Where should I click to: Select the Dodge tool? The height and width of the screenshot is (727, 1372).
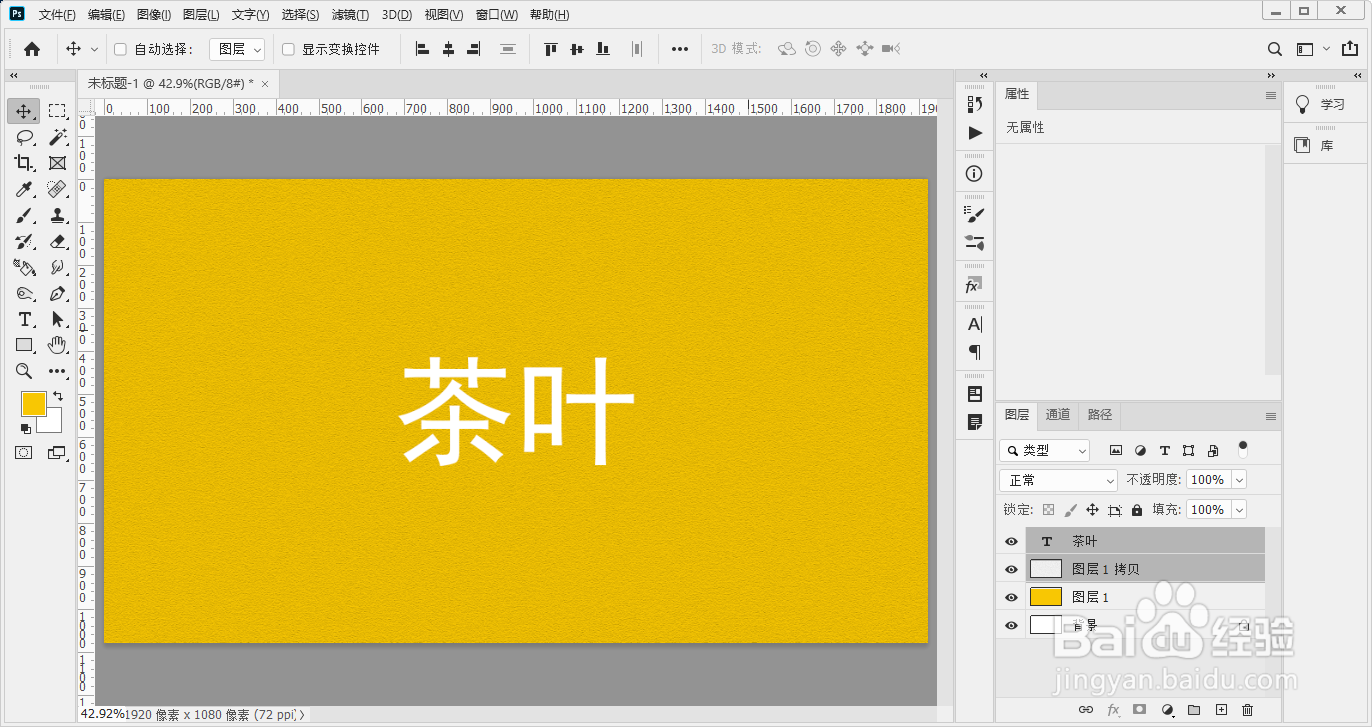(x=57, y=267)
